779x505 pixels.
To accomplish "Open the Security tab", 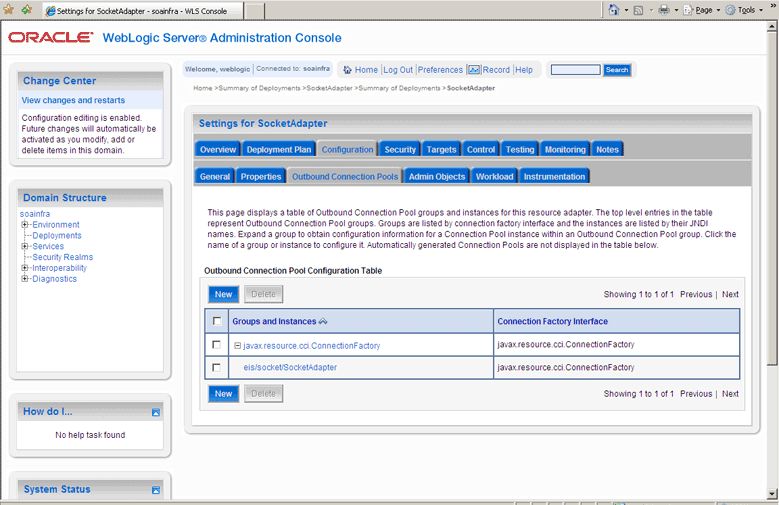I will click(x=400, y=150).
